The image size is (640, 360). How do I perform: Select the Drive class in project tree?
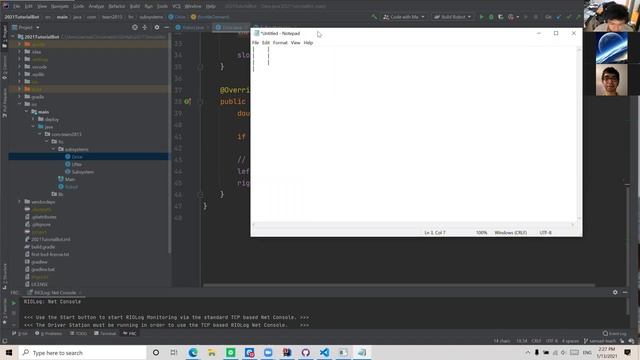tap(77, 157)
